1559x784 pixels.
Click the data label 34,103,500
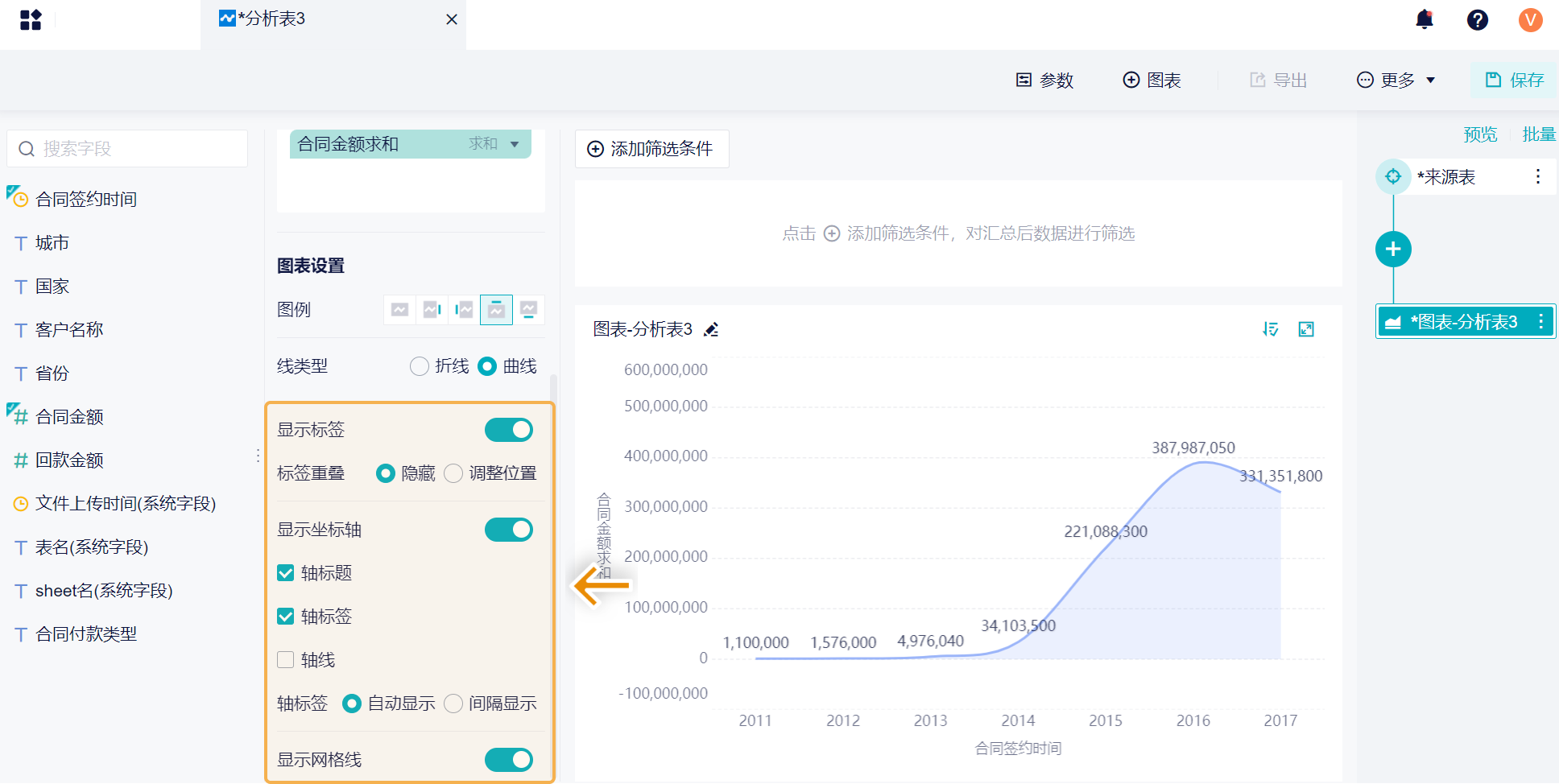click(x=1018, y=625)
